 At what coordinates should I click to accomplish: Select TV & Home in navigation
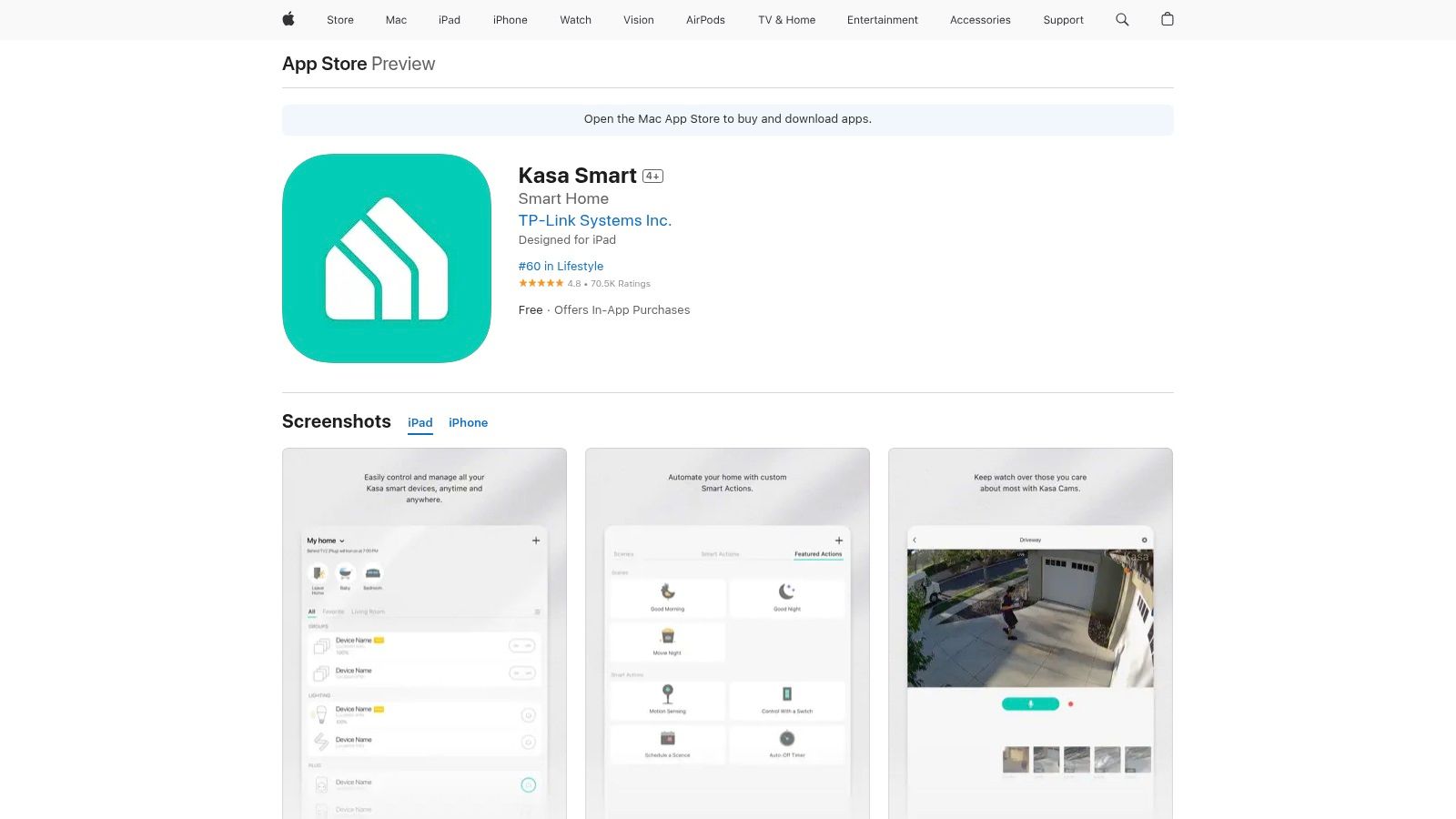pos(786,20)
